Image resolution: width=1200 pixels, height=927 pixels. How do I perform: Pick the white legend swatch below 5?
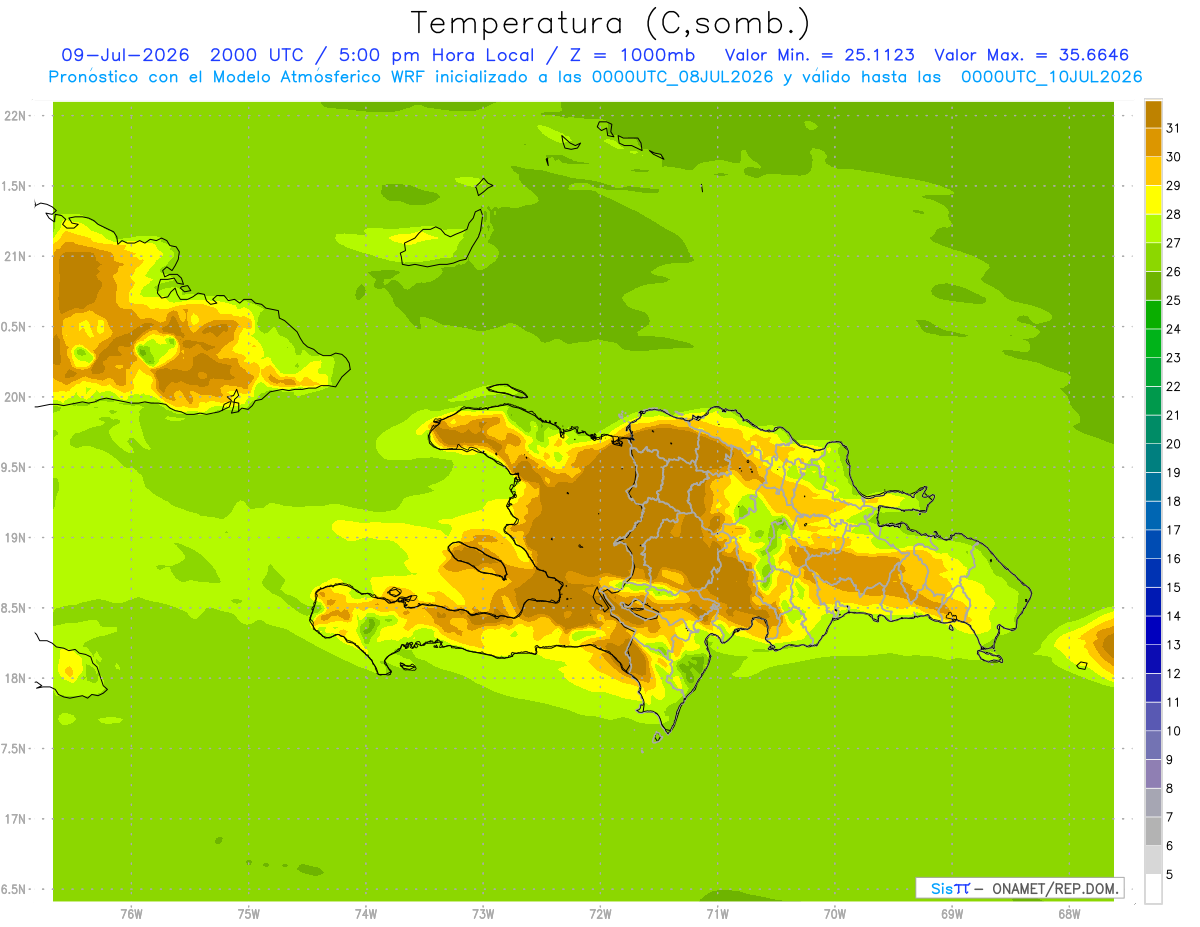(1153, 889)
